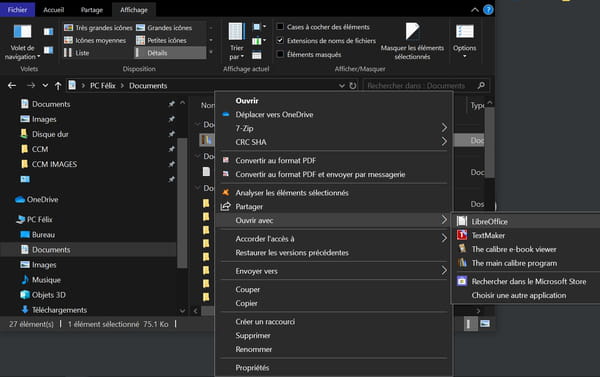
Task: Click the help question mark icon
Action: (x=488, y=10)
